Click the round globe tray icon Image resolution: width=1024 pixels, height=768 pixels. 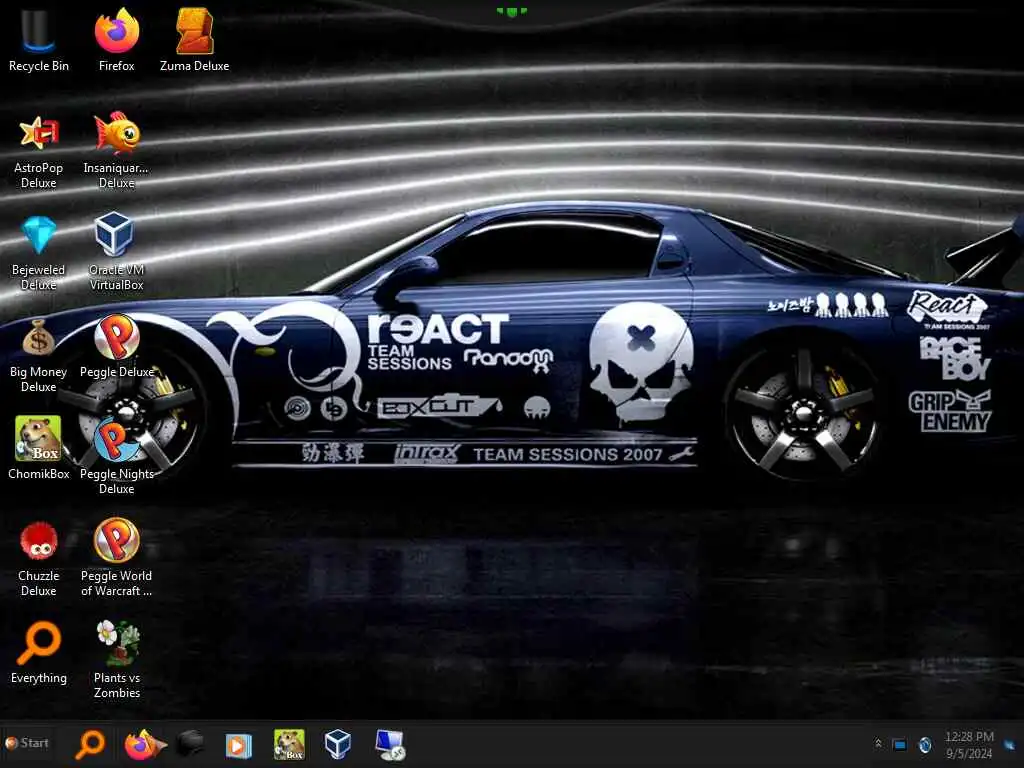925,744
